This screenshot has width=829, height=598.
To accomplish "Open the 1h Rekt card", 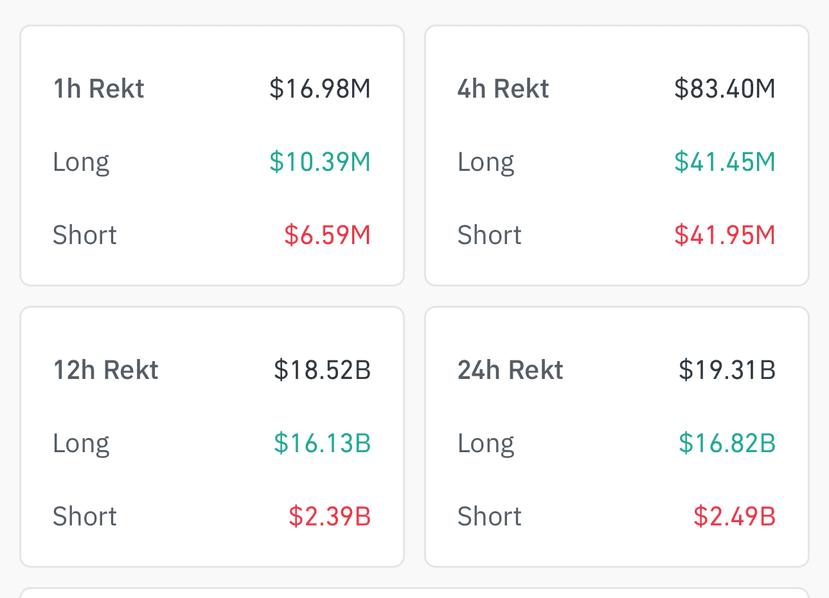I will click(x=212, y=155).
